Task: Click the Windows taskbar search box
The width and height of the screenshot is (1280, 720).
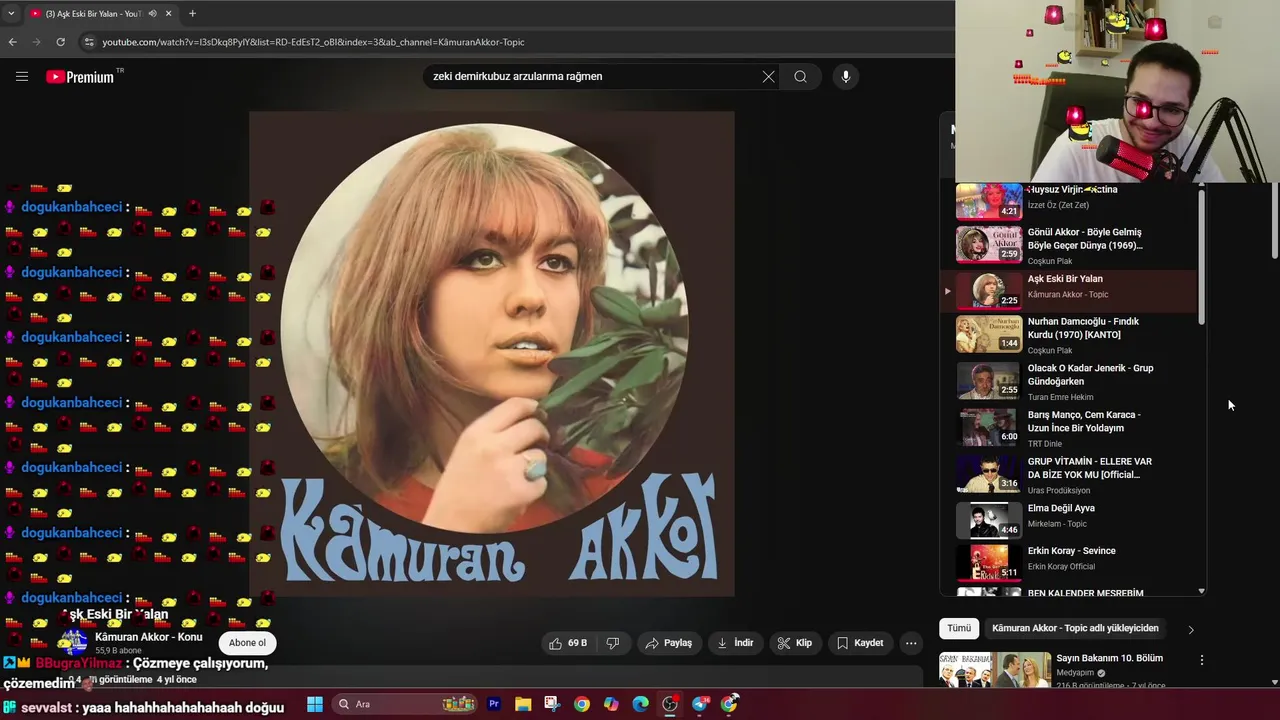Action: coord(405,704)
